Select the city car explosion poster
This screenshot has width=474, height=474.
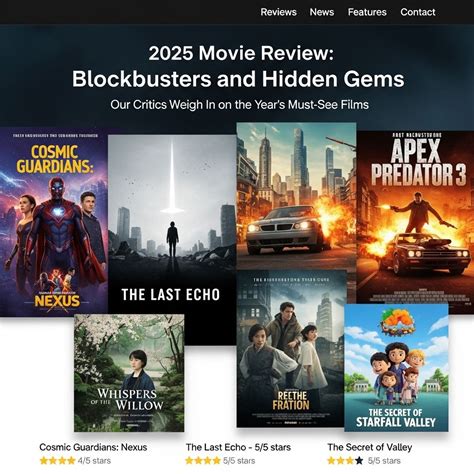[296, 196]
